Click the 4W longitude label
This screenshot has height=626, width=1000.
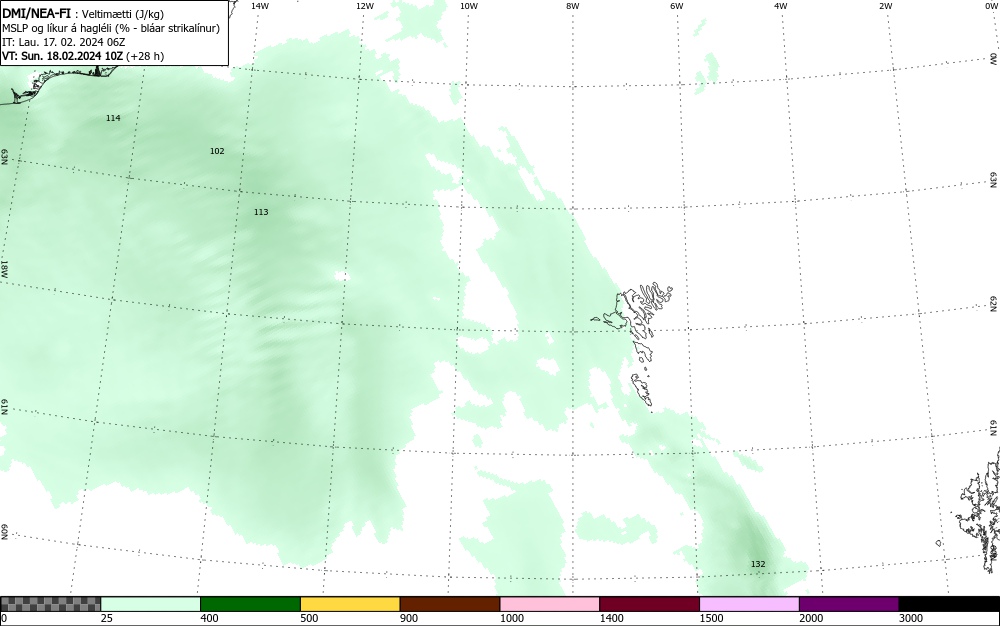point(781,6)
